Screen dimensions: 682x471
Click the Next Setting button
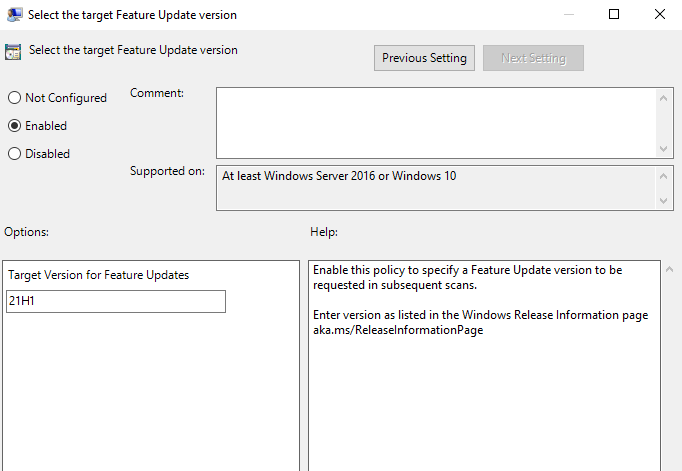tap(533, 58)
